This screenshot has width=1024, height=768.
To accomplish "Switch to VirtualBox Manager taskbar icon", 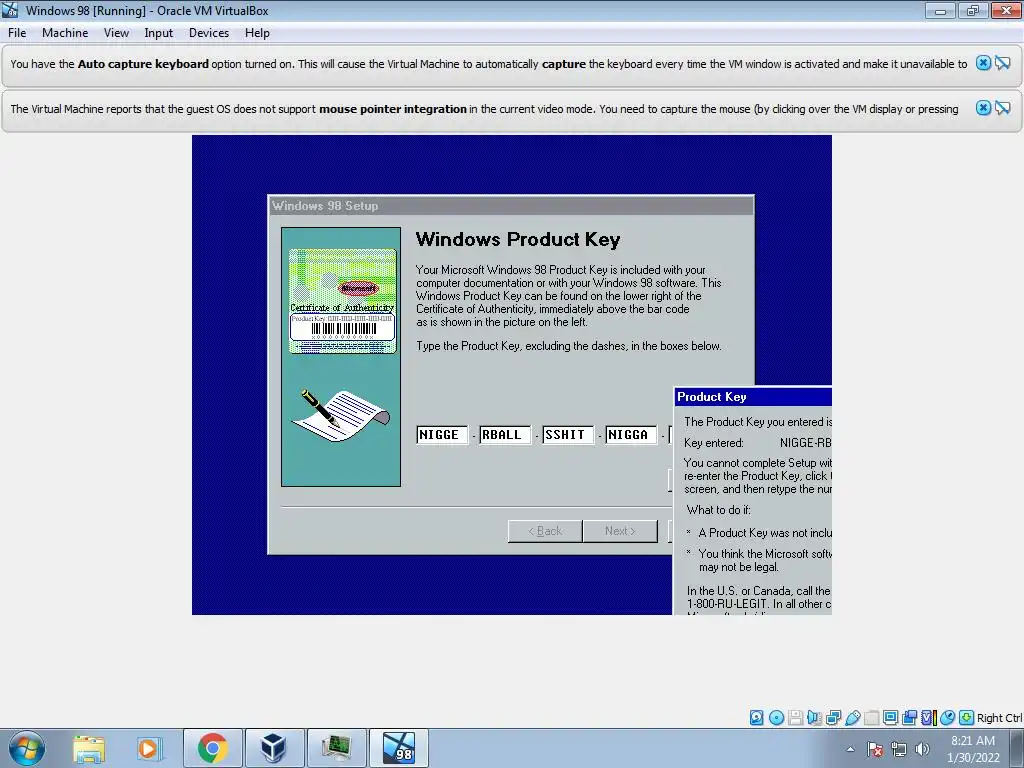I will point(274,748).
